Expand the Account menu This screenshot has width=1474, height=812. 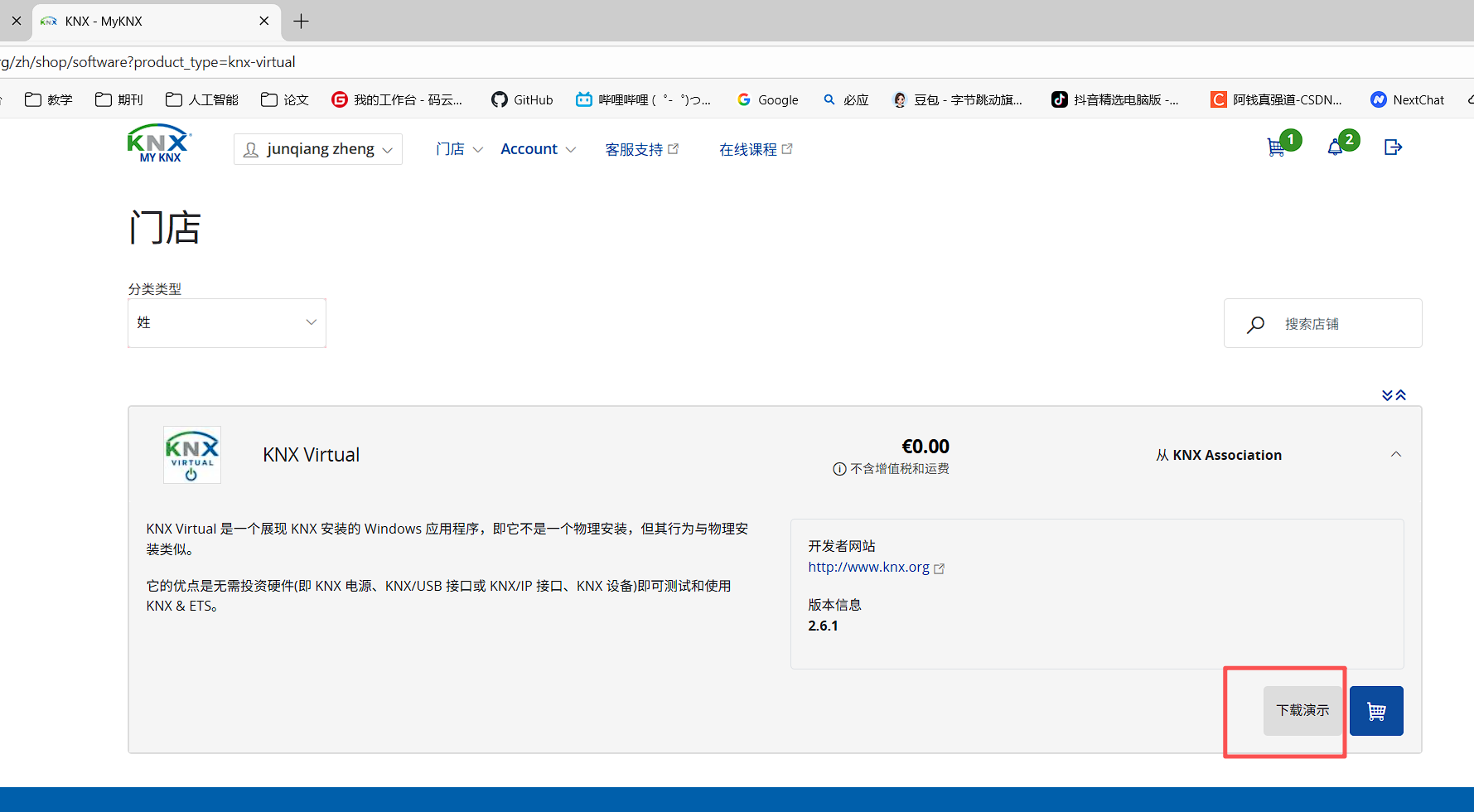click(538, 149)
